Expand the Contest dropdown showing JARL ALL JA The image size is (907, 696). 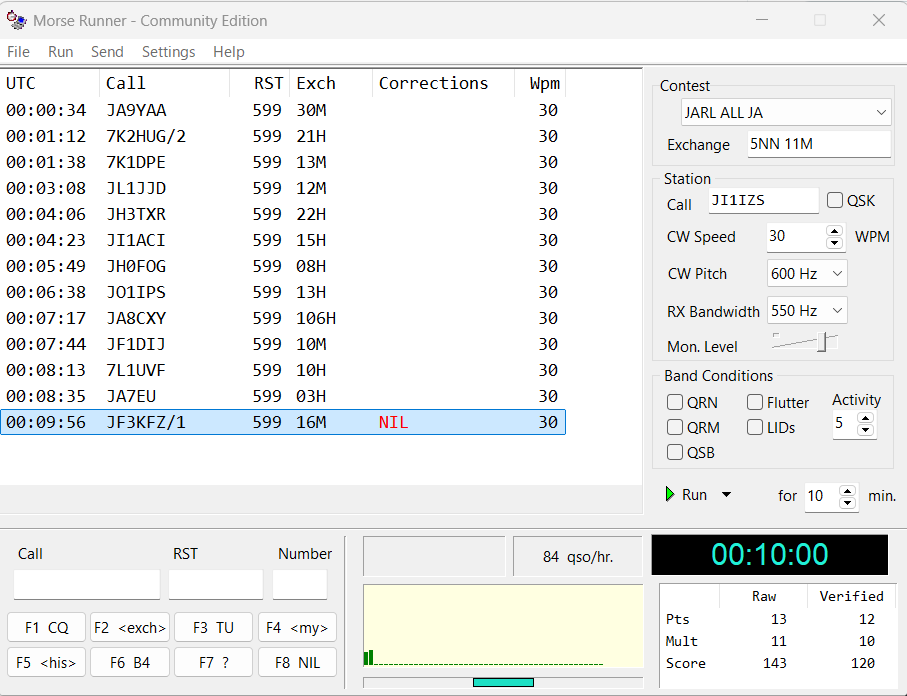[x=786, y=112]
